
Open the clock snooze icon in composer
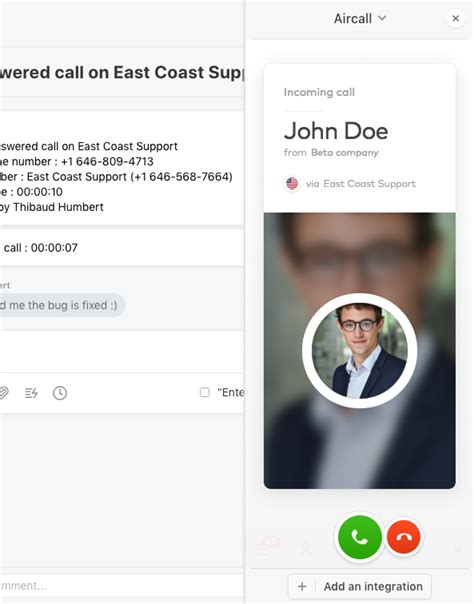coord(60,393)
